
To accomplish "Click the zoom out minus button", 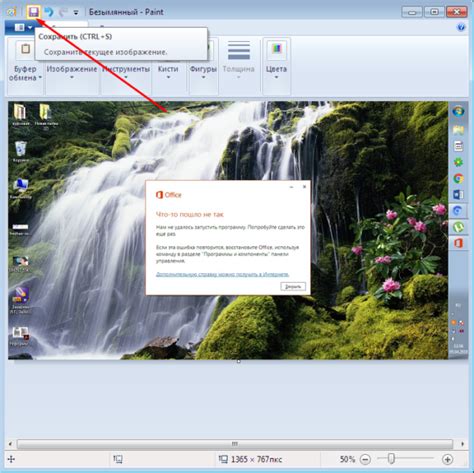I will click(366, 459).
